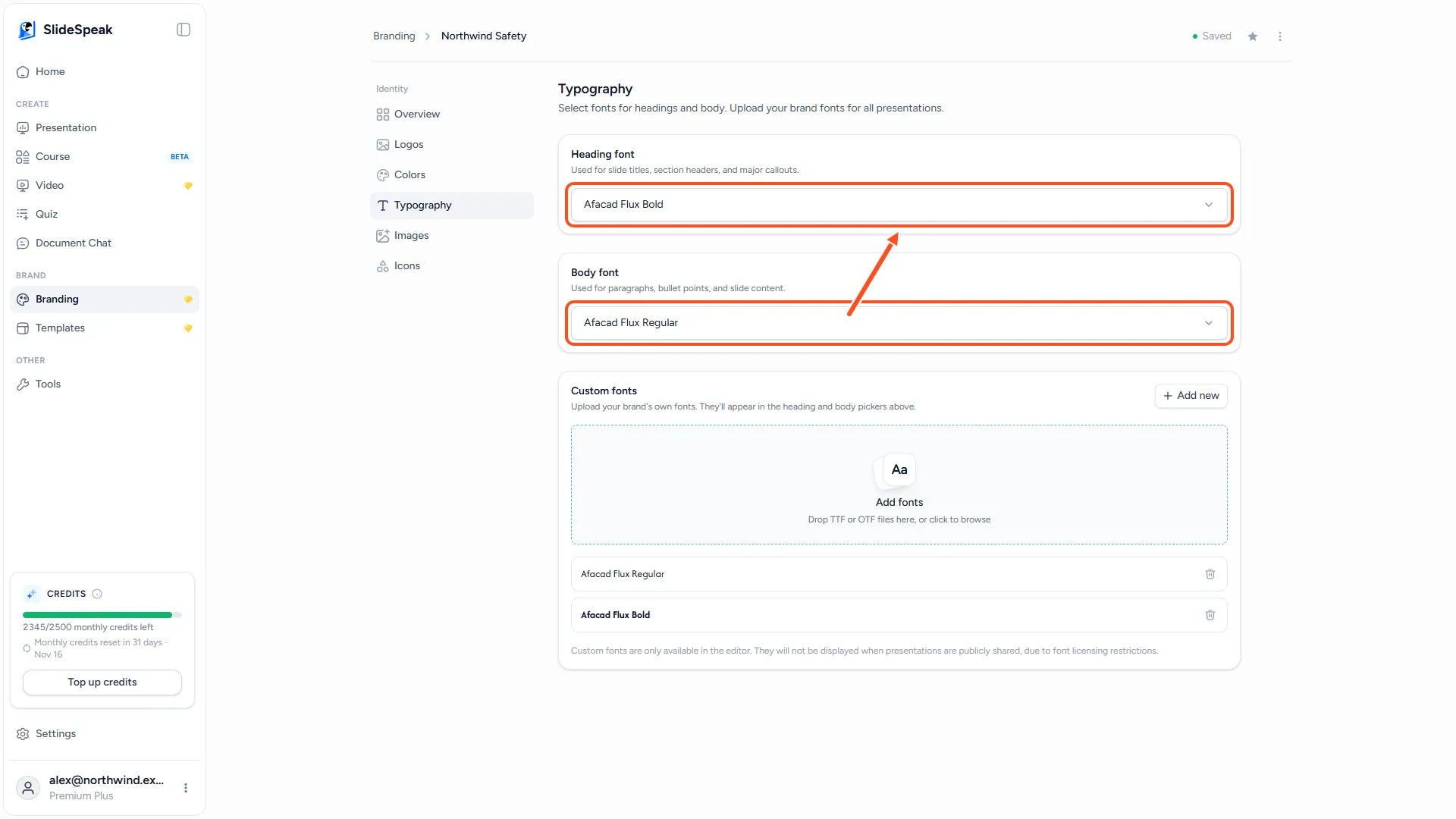Open account options three-dot menu
Screen dimensions: 1456x819
pos(186,788)
